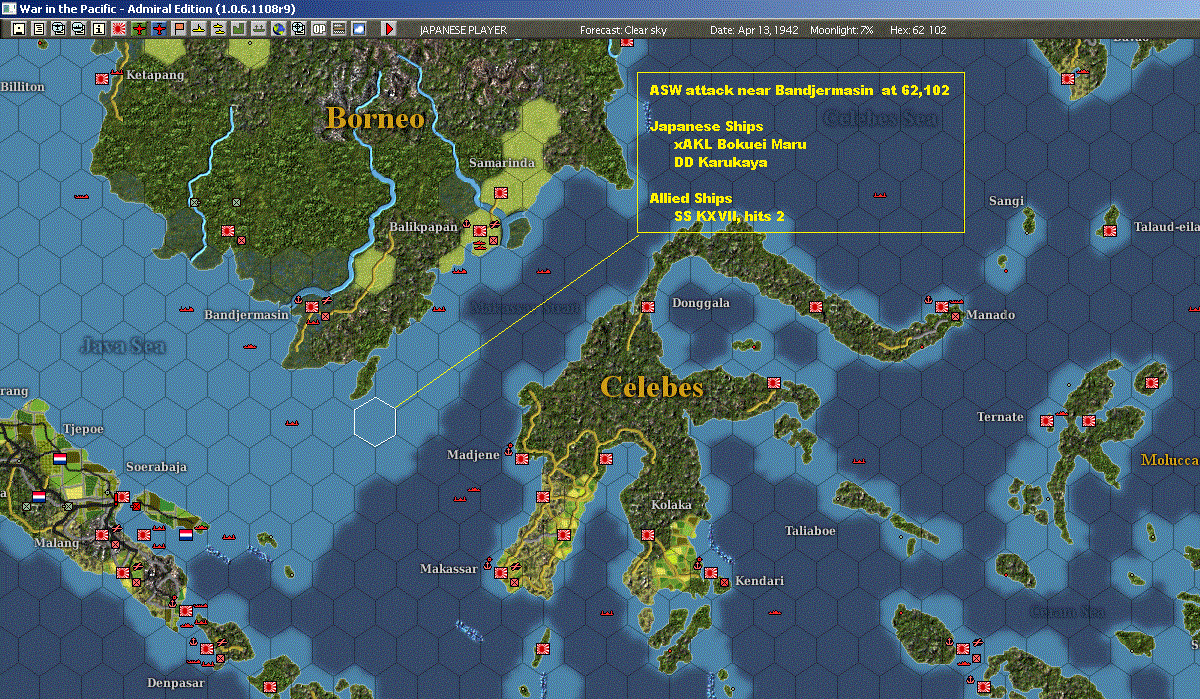This screenshot has width=1200, height=699.
Task: Click the Sangi island label
Action: 1006,201
